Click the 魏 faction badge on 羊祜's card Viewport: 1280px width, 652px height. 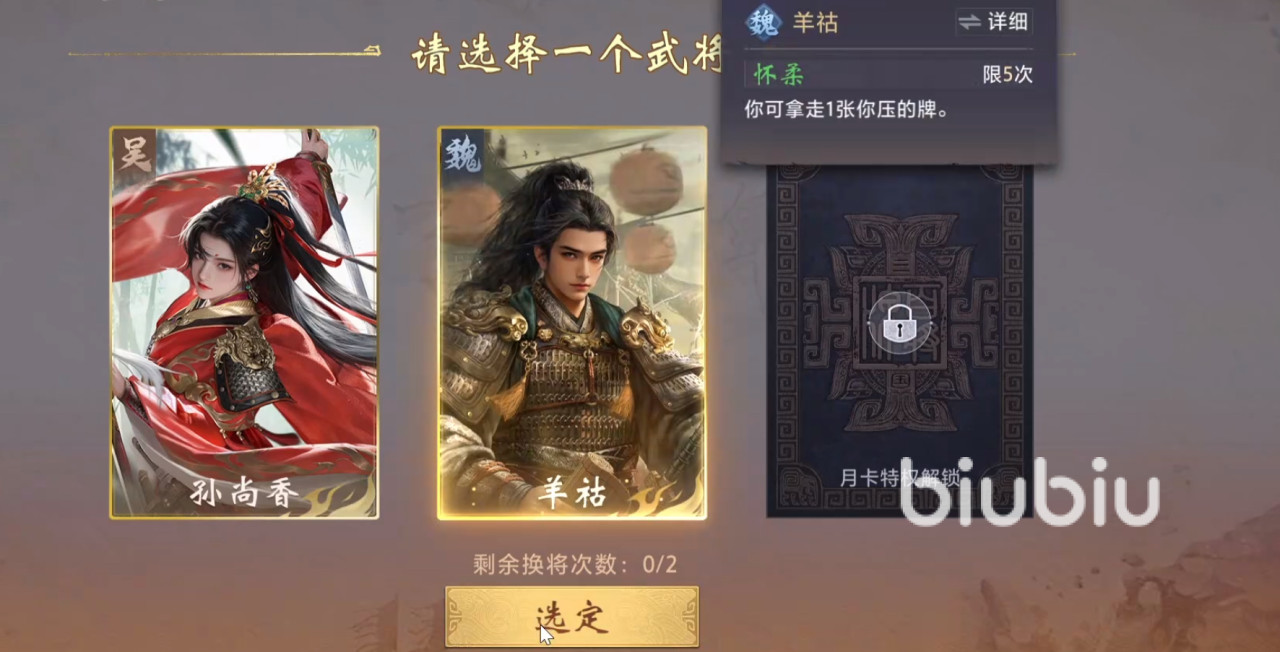pos(462,152)
